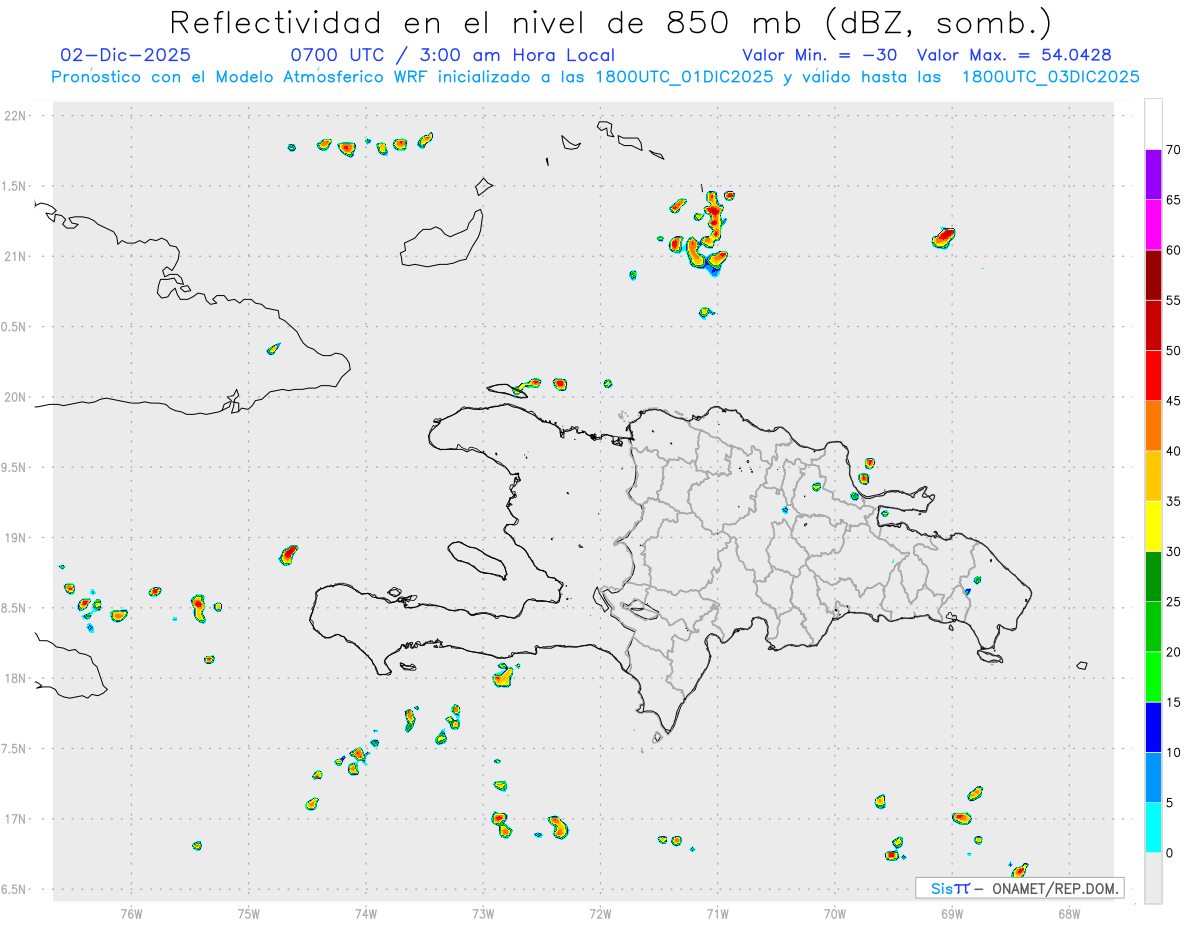
Task: Click the longitude label '70W'
Action: pos(835,913)
